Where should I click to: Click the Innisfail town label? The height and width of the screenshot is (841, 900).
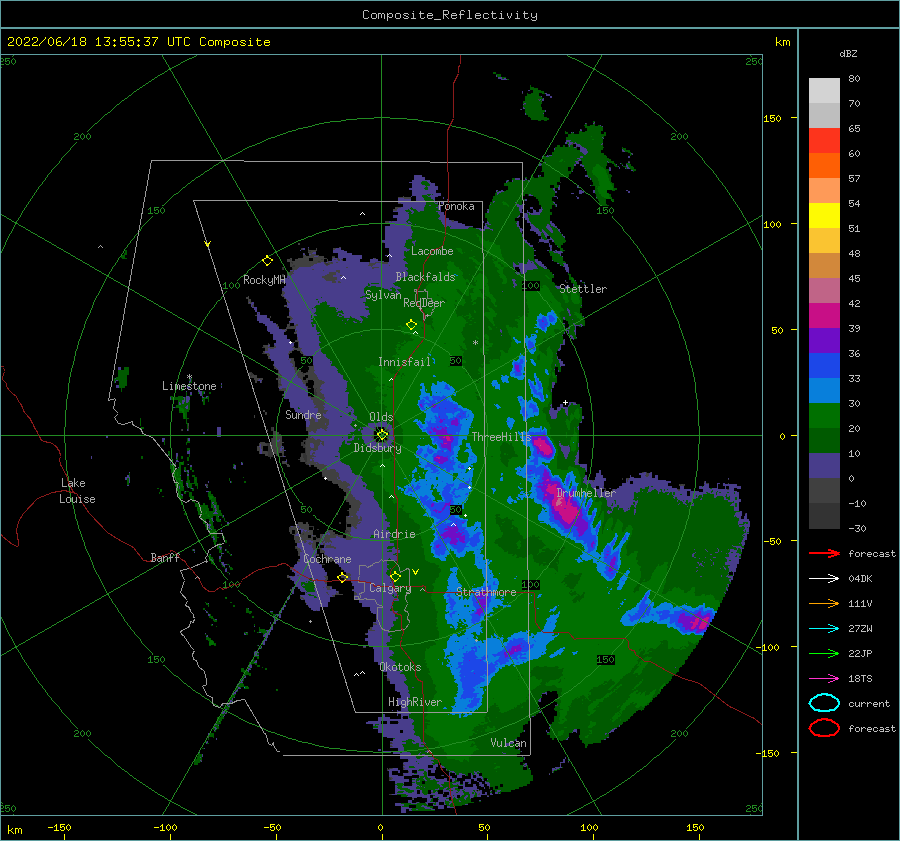(x=404, y=362)
